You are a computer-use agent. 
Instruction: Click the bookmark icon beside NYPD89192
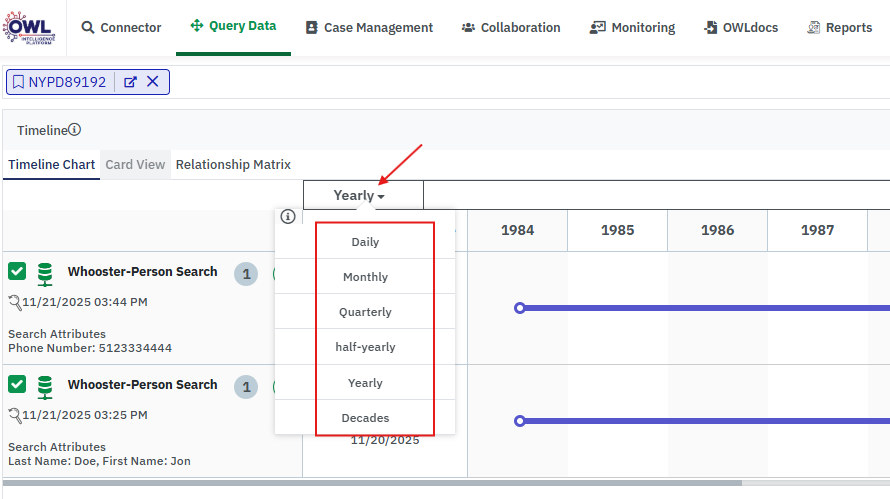[x=18, y=82]
